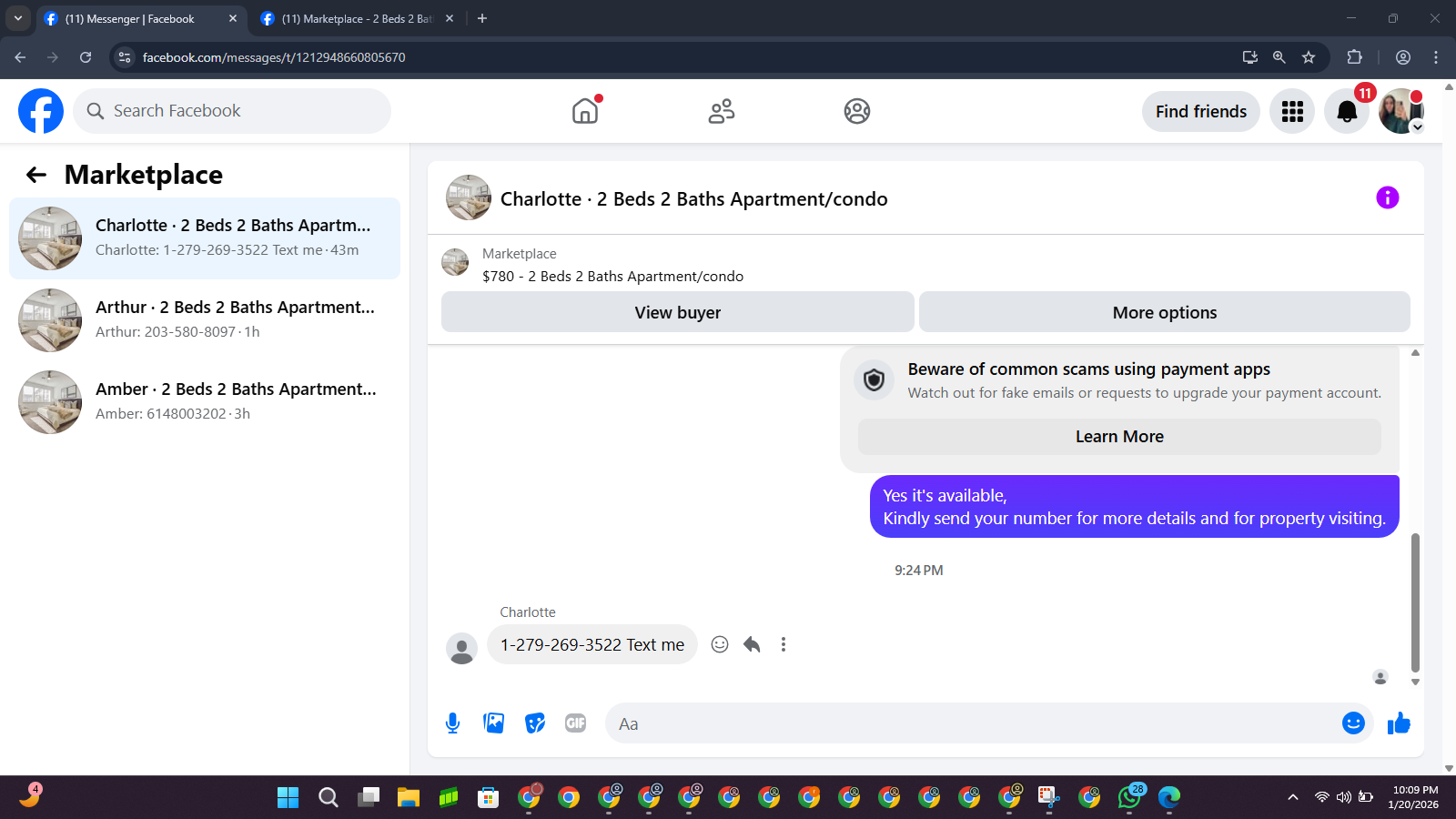Click Charlotte's message text bubble
This screenshot has height=819, width=1456.
(x=592, y=644)
